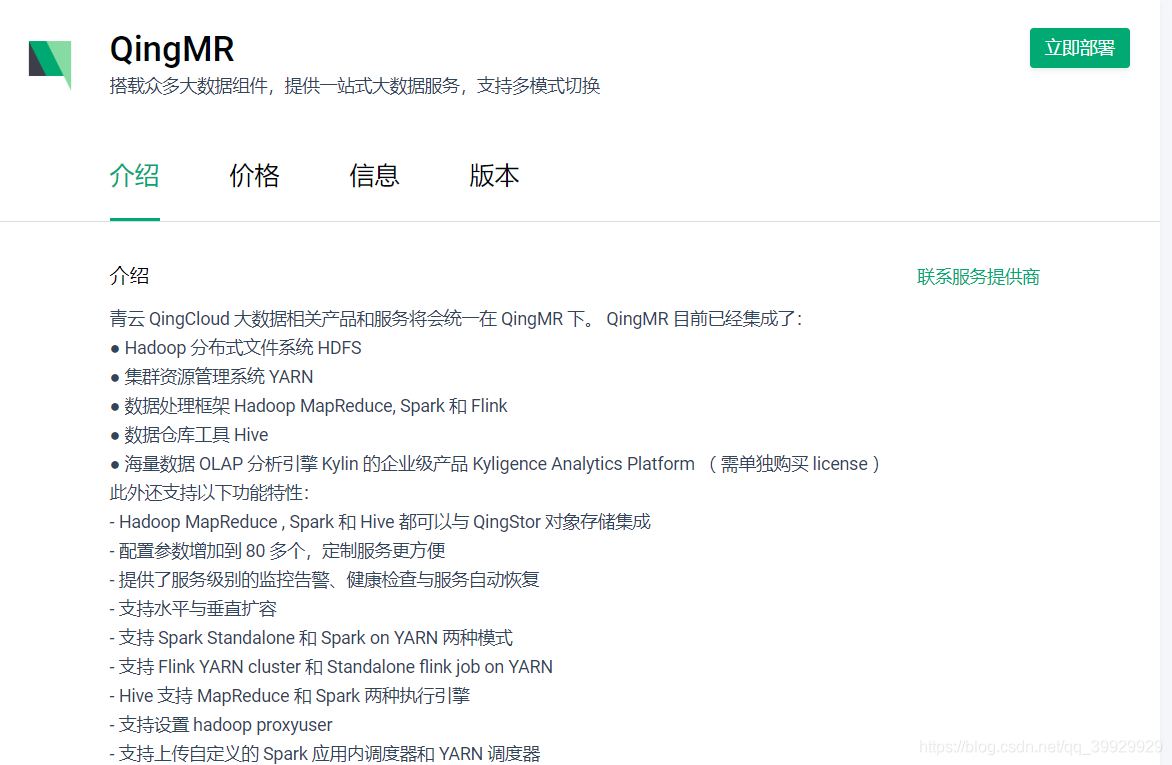Viewport: 1172px width, 765px height.
Task: Click the vertical scrollbar at right edge
Action: (1166, 382)
